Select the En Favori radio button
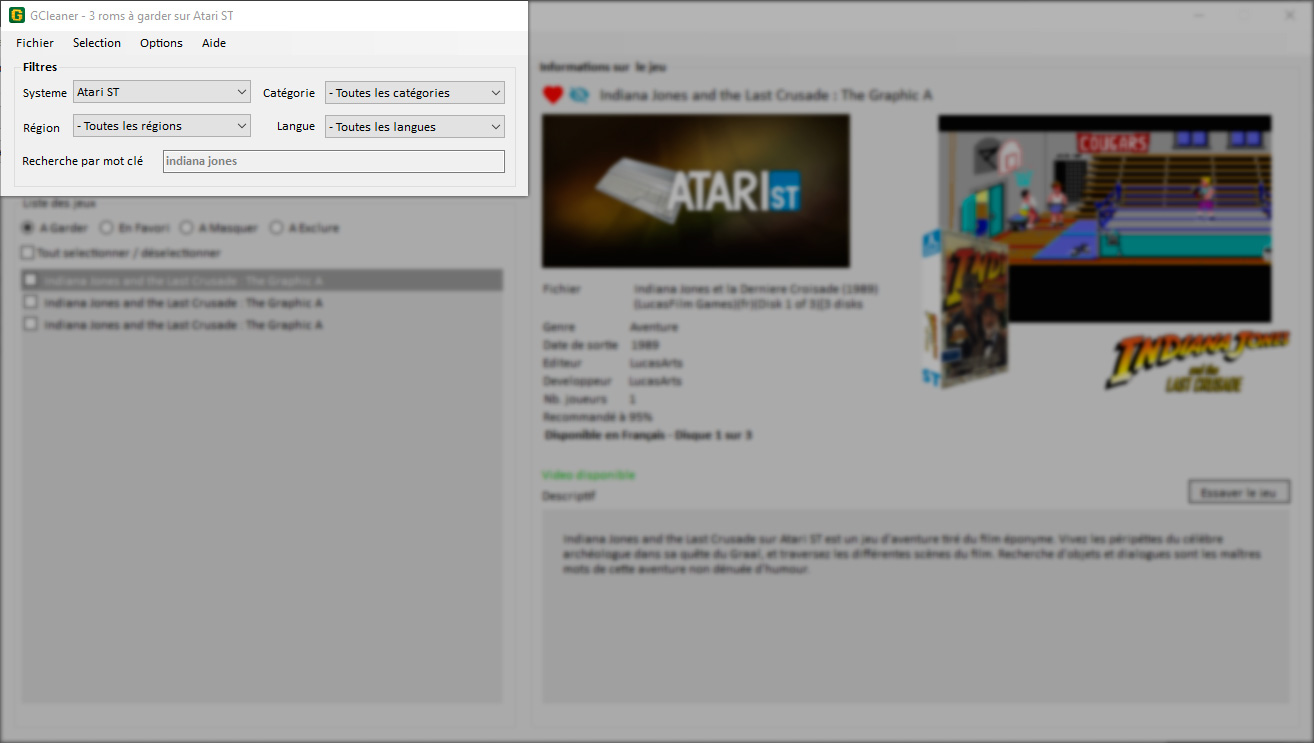Image resolution: width=1314 pixels, height=743 pixels. tap(108, 228)
